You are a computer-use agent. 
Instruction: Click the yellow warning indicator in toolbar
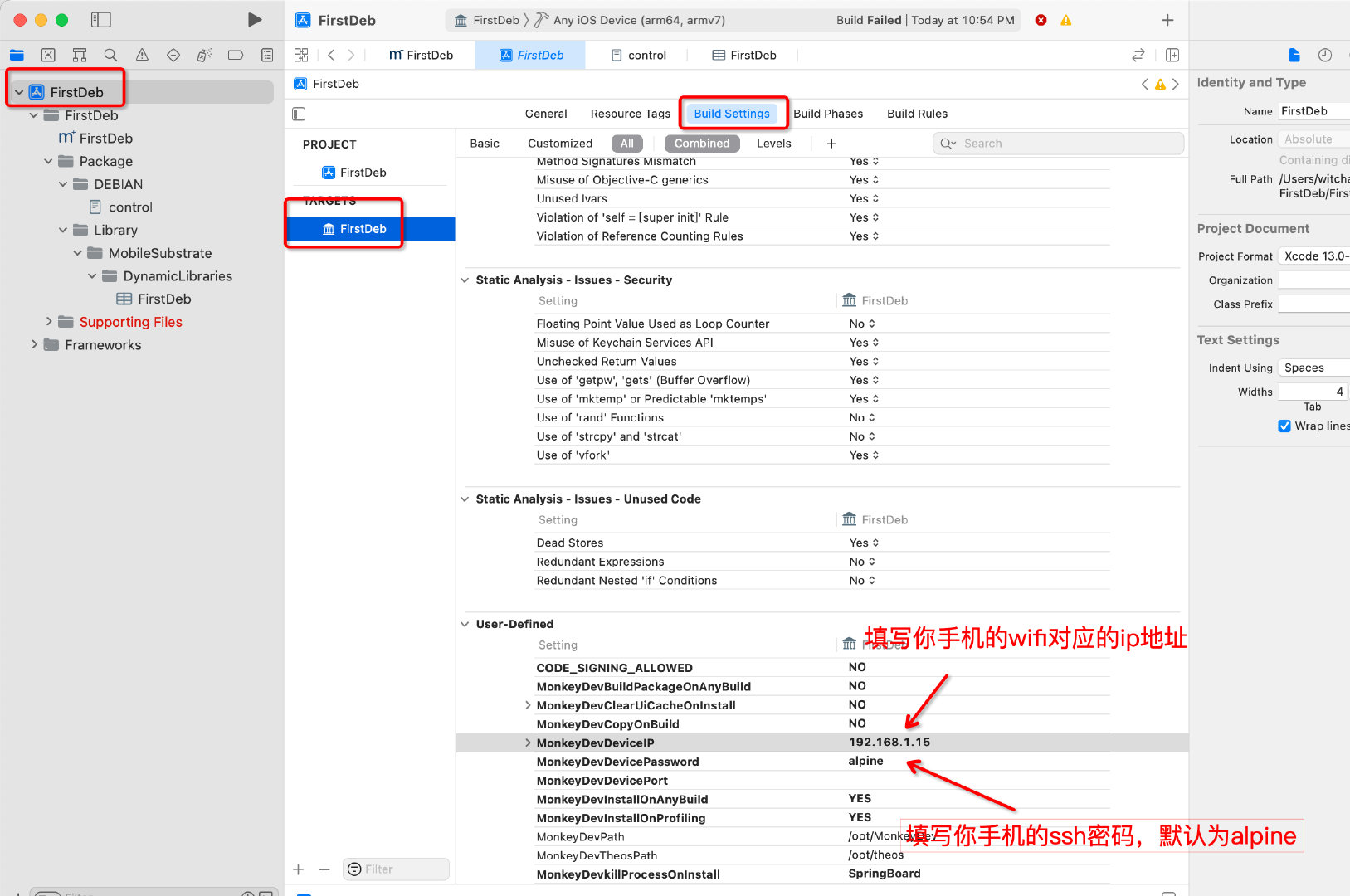point(1066,20)
